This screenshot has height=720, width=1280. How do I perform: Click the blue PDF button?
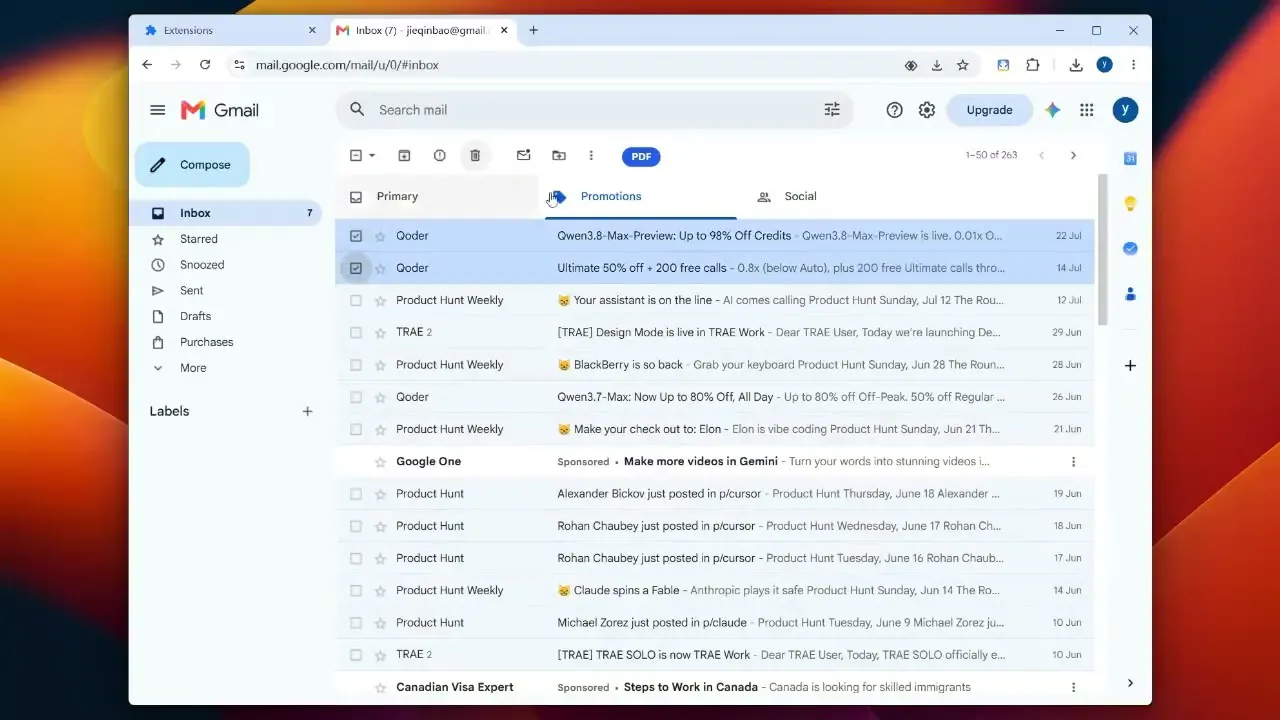point(641,157)
